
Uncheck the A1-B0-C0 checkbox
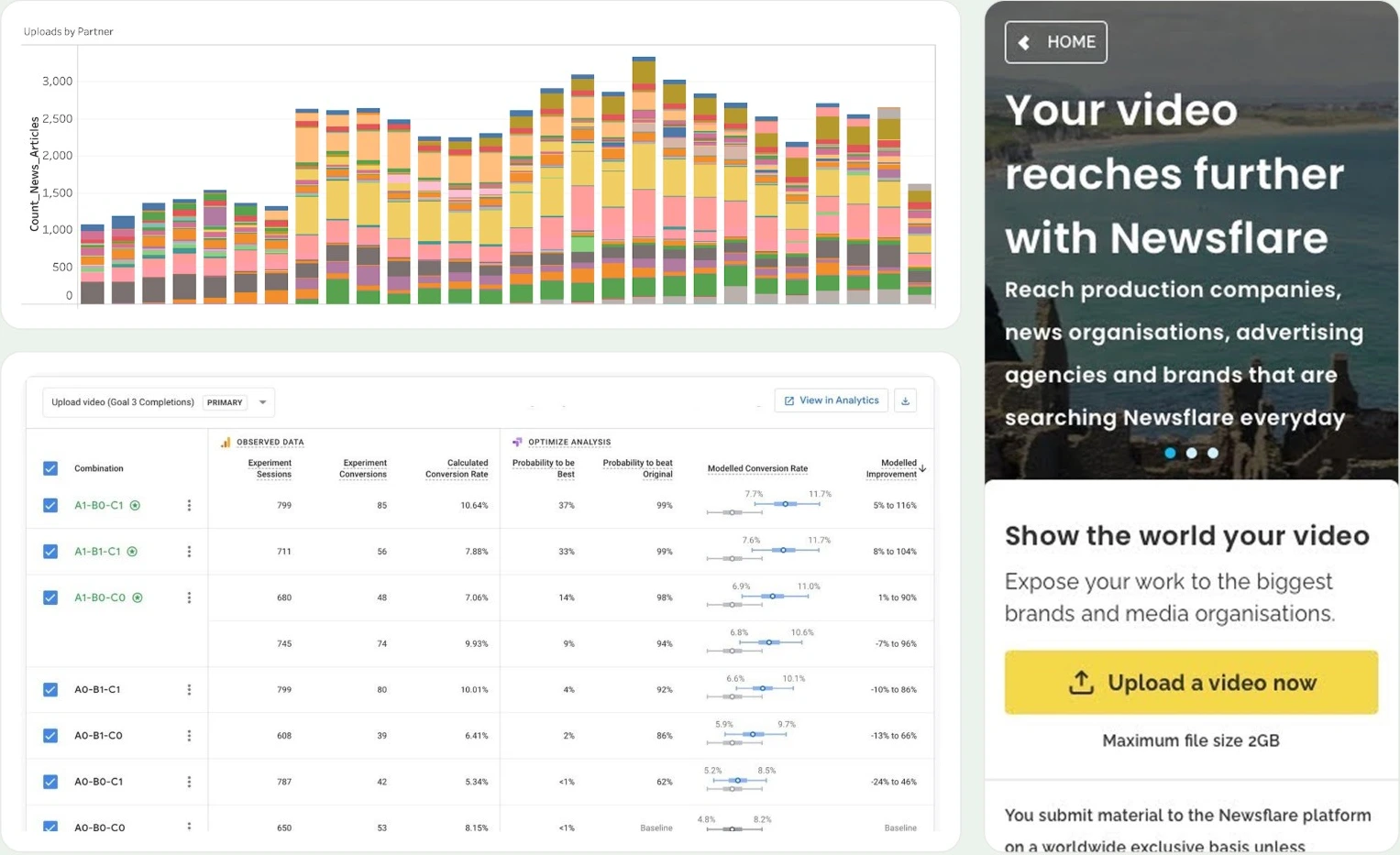click(x=50, y=597)
